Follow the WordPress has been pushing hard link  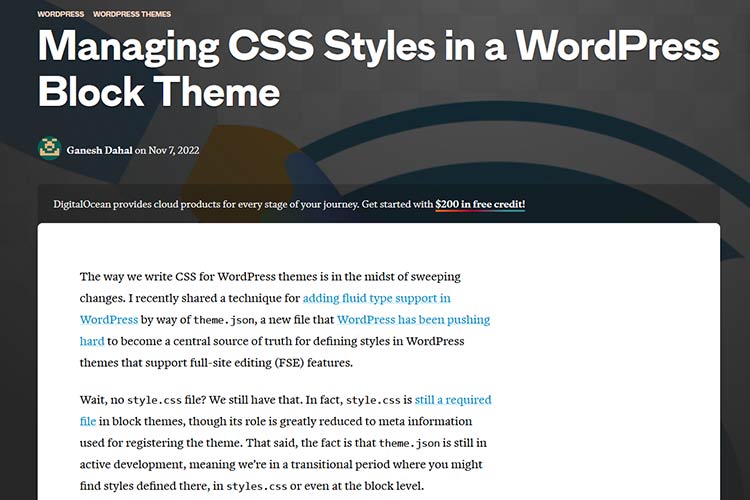tap(413, 320)
